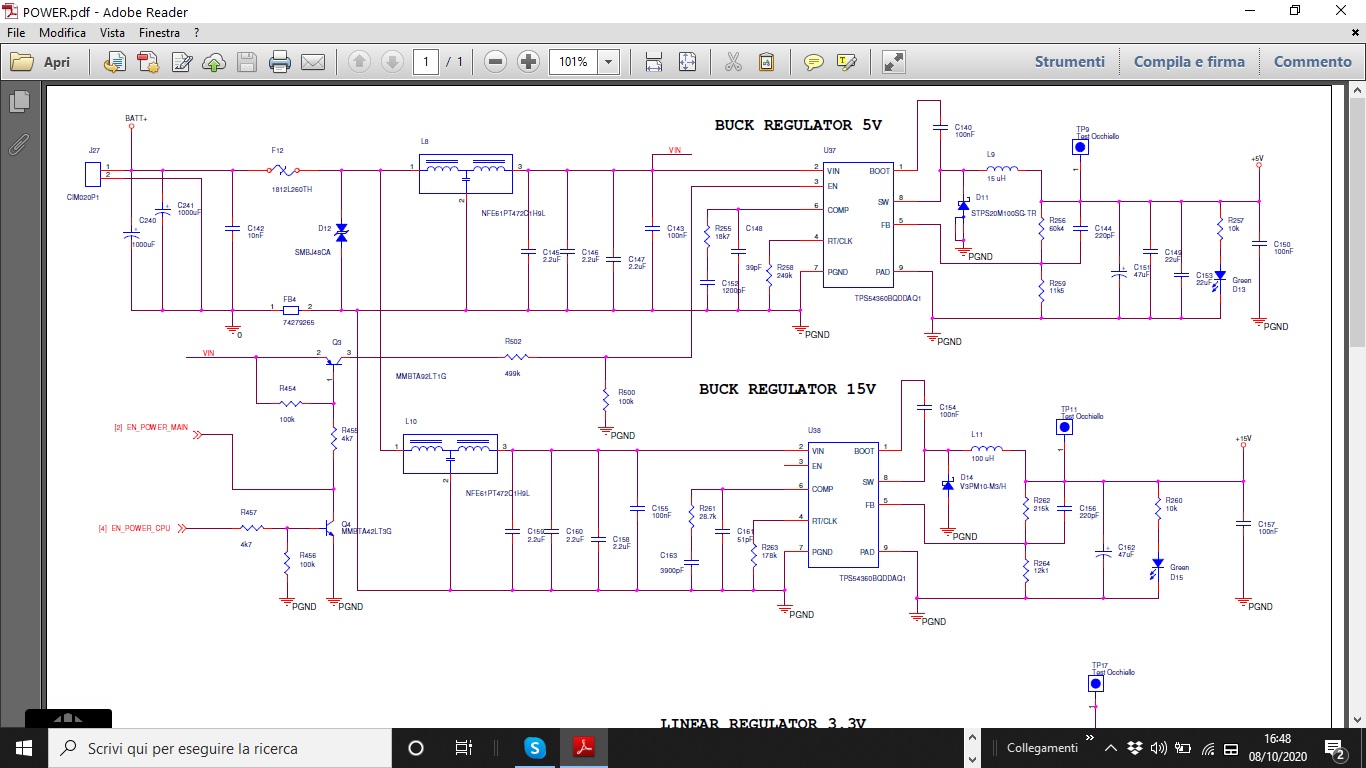Go to previous page arrow
1366x768 pixels.
(x=359, y=62)
